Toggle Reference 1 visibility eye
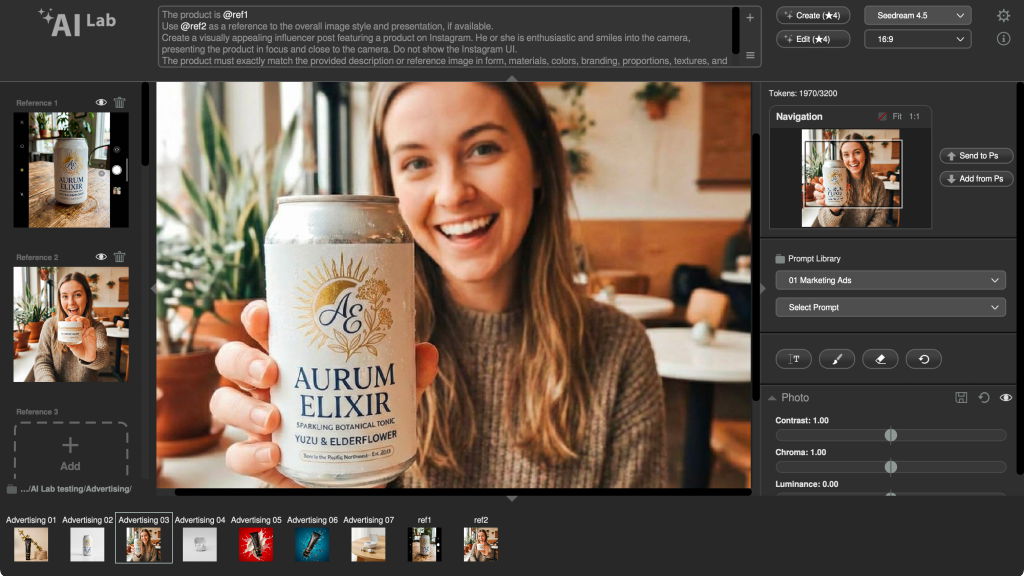Screen dimensions: 1024x576 click(x=101, y=103)
